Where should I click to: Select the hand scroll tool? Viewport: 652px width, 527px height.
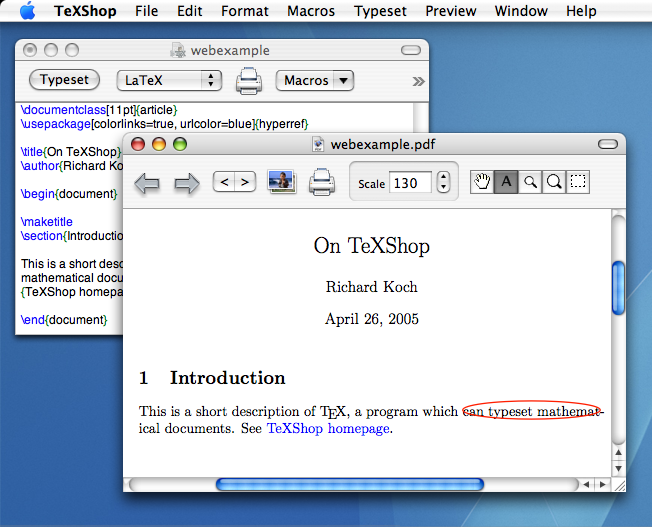click(482, 182)
